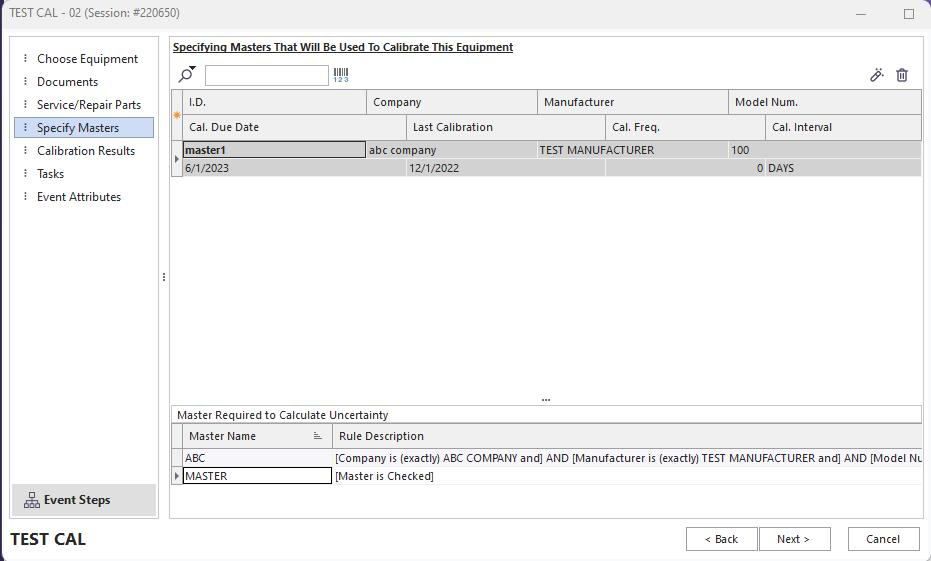Viewport: 931px width, 561px height.
Task: Click the magnifier search icon
Action: (185, 76)
